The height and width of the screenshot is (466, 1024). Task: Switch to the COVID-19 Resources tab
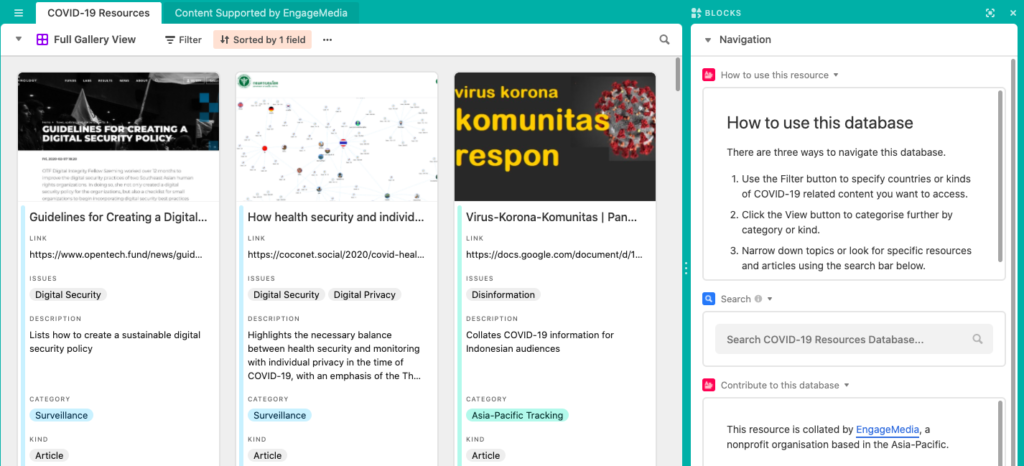pos(98,13)
